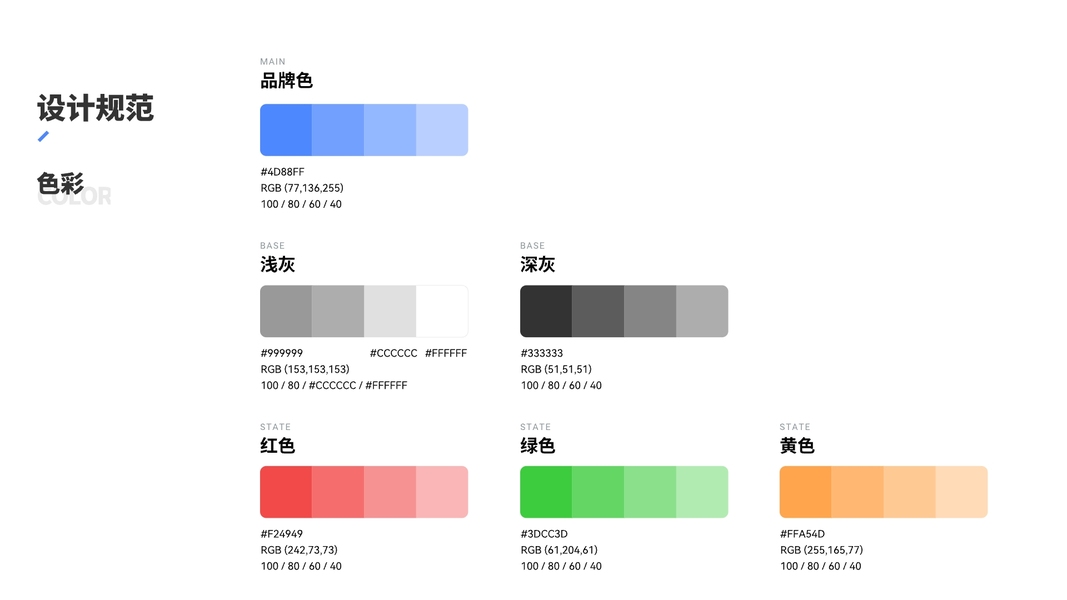Pick the darkest orange-yellow swatch

(x=805, y=492)
